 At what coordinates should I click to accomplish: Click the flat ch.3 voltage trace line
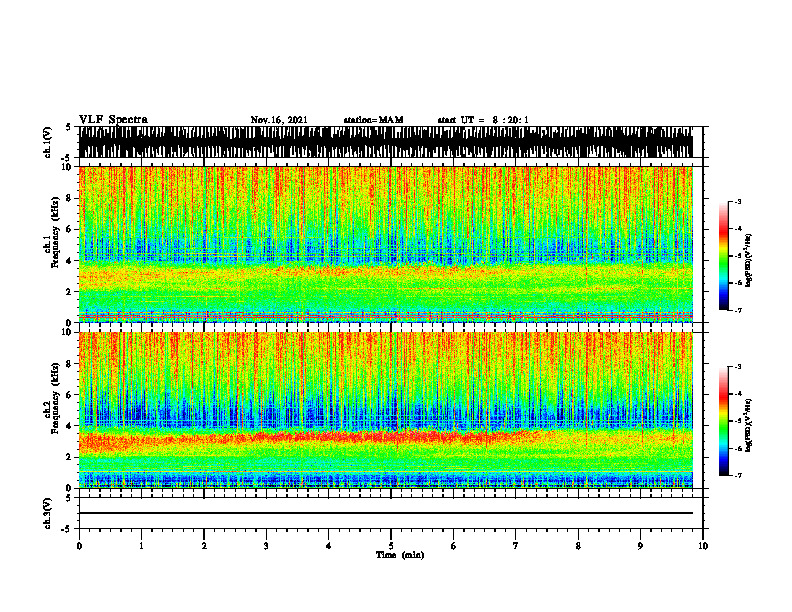click(x=386, y=513)
